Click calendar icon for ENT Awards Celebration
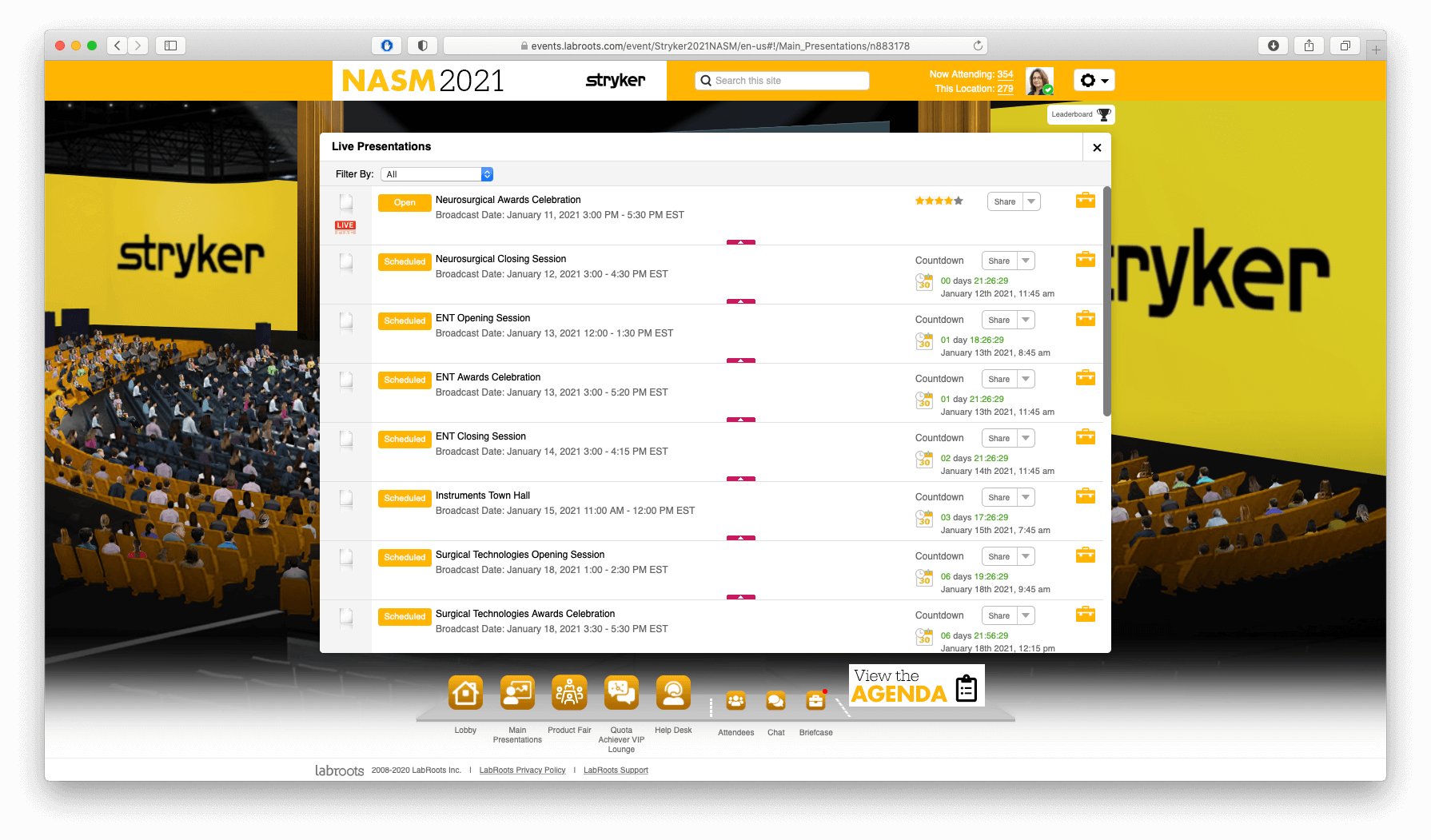Image resolution: width=1431 pixels, height=840 pixels. click(924, 400)
